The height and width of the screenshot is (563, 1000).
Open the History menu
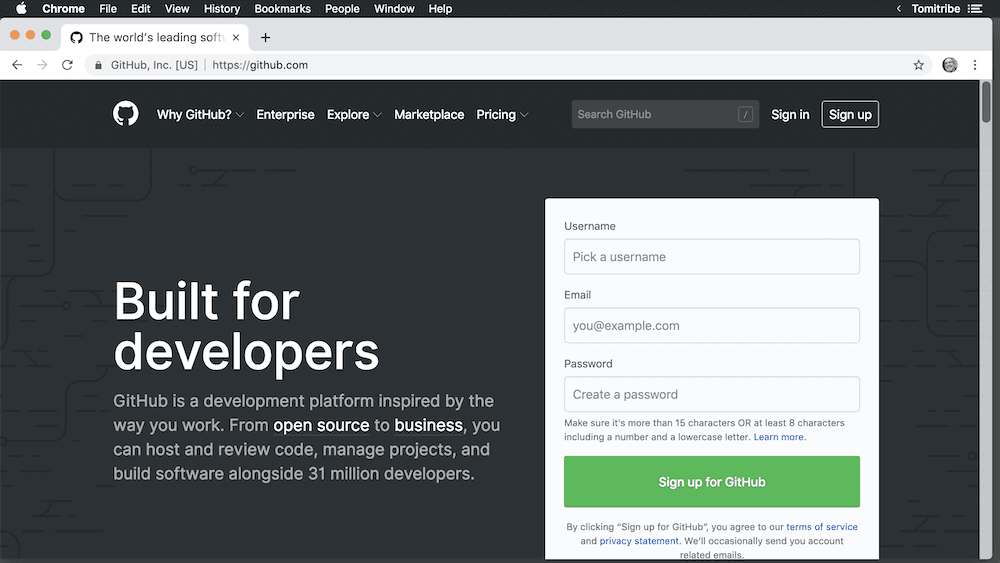[x=221, y=8]
